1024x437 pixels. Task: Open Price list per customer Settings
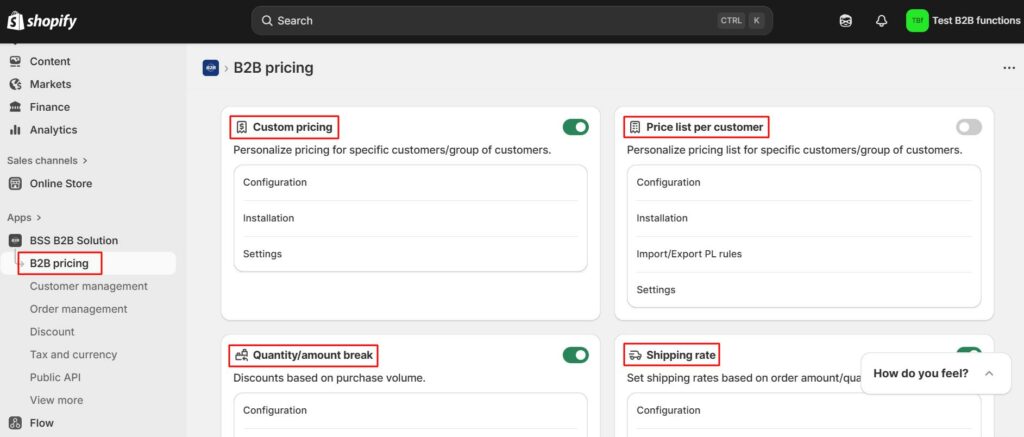click(804, 290)
